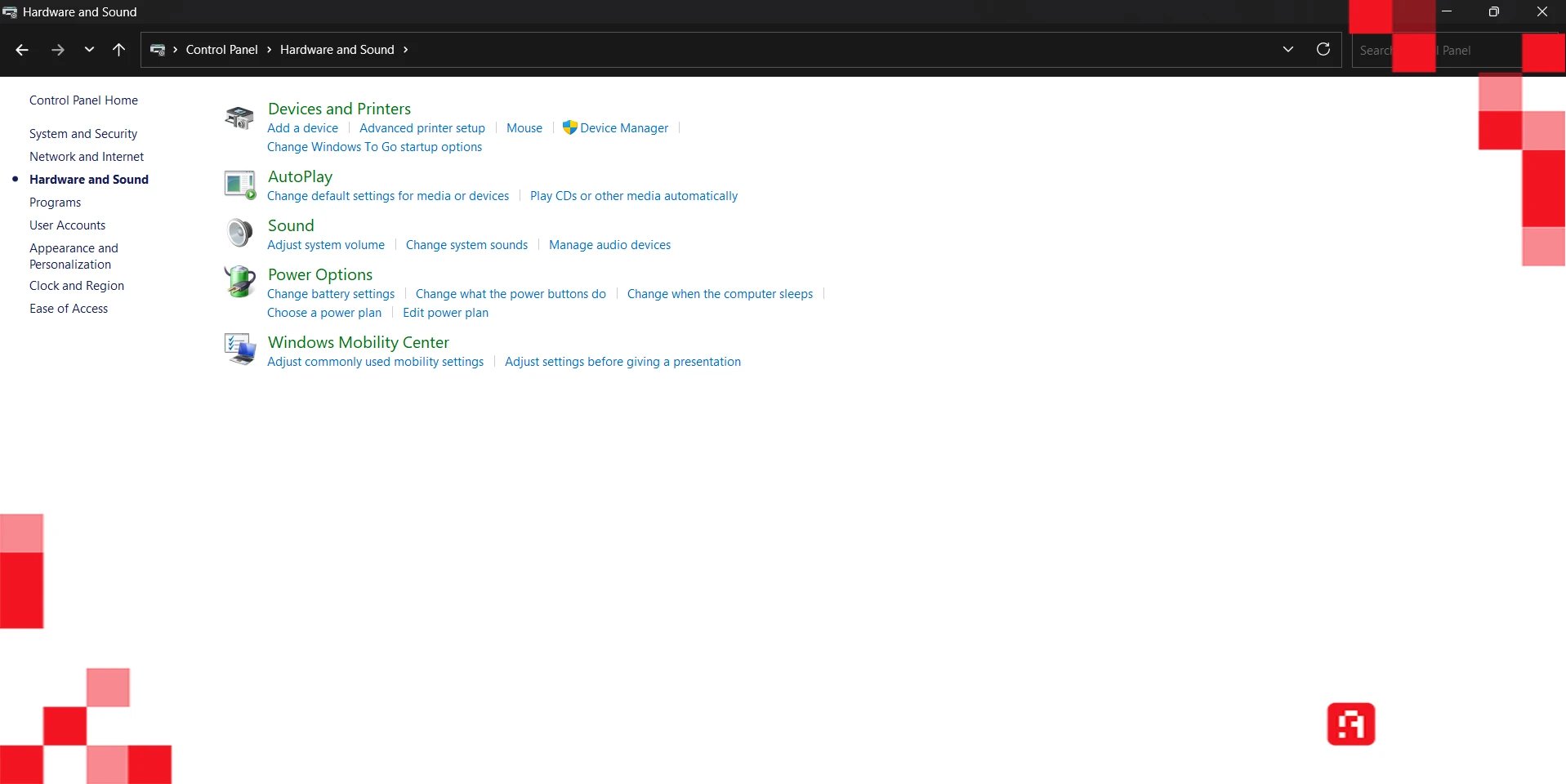1566x784 pixels.
Task: Select System and Security category
Action: (x=83, y=134)
